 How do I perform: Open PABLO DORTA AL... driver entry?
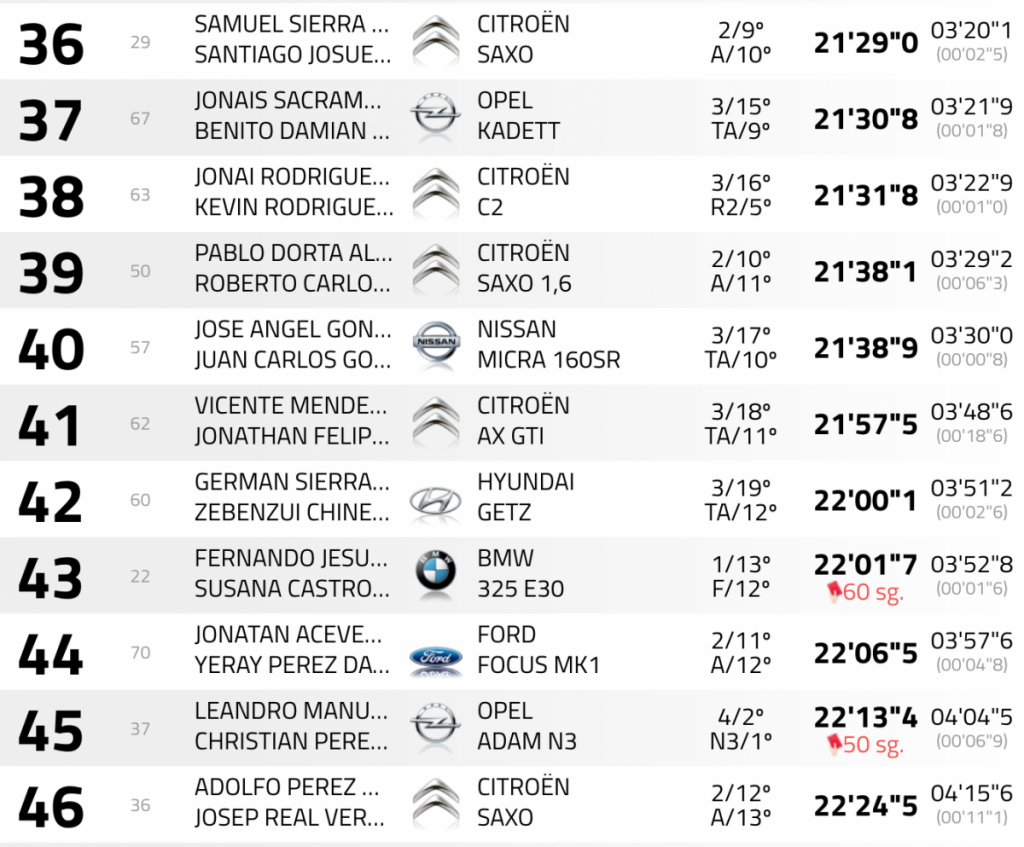point(293,253)
